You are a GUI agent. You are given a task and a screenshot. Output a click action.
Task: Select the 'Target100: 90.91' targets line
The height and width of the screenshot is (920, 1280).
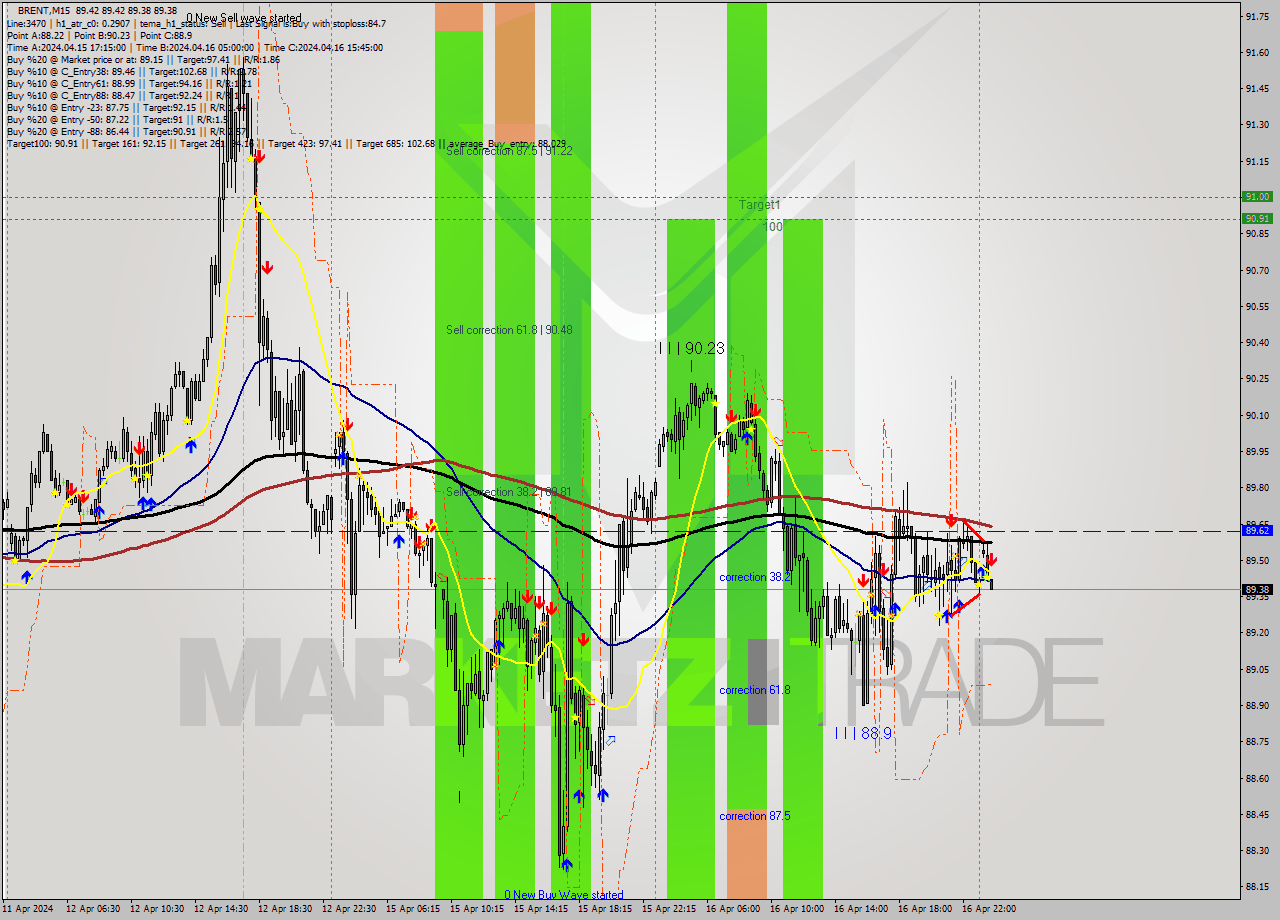pyautogui.click(x=286, y=144)
